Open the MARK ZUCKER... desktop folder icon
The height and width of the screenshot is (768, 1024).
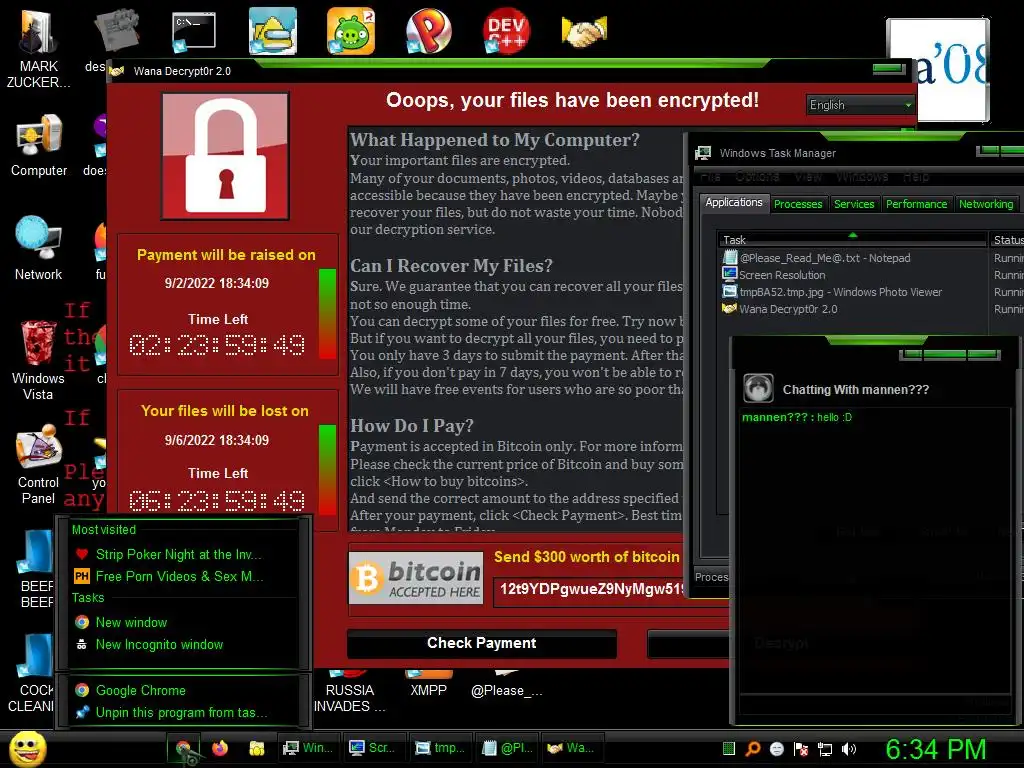(38, 47)
